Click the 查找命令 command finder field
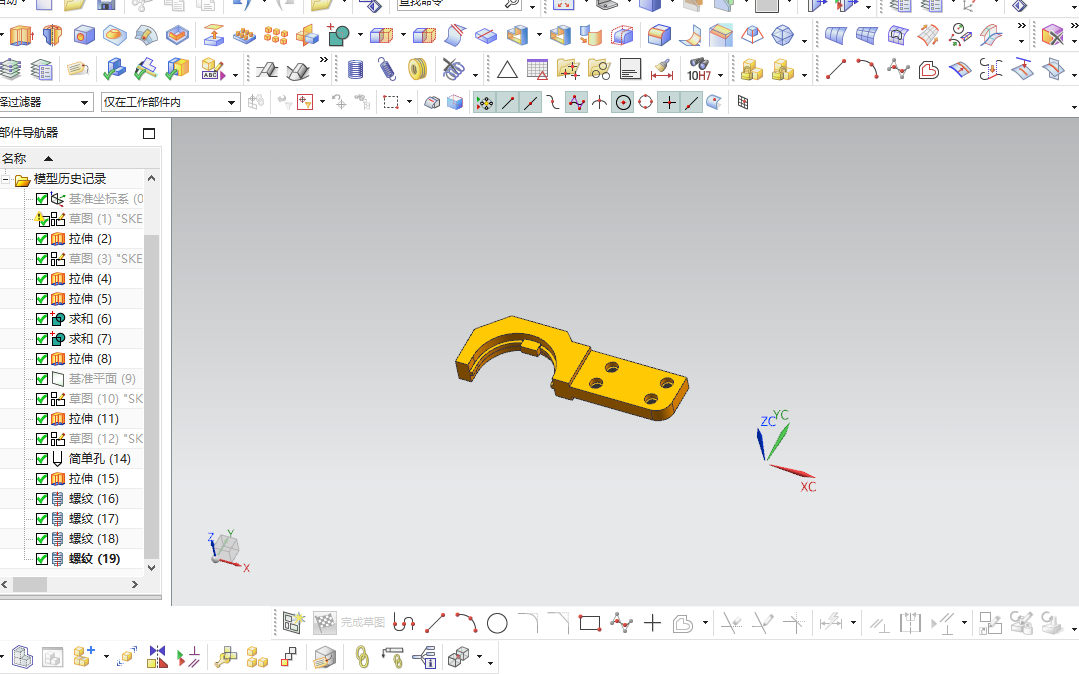The width and height of the screenshot is (1079, 674). pyautogui.click(x=460, y=4)
